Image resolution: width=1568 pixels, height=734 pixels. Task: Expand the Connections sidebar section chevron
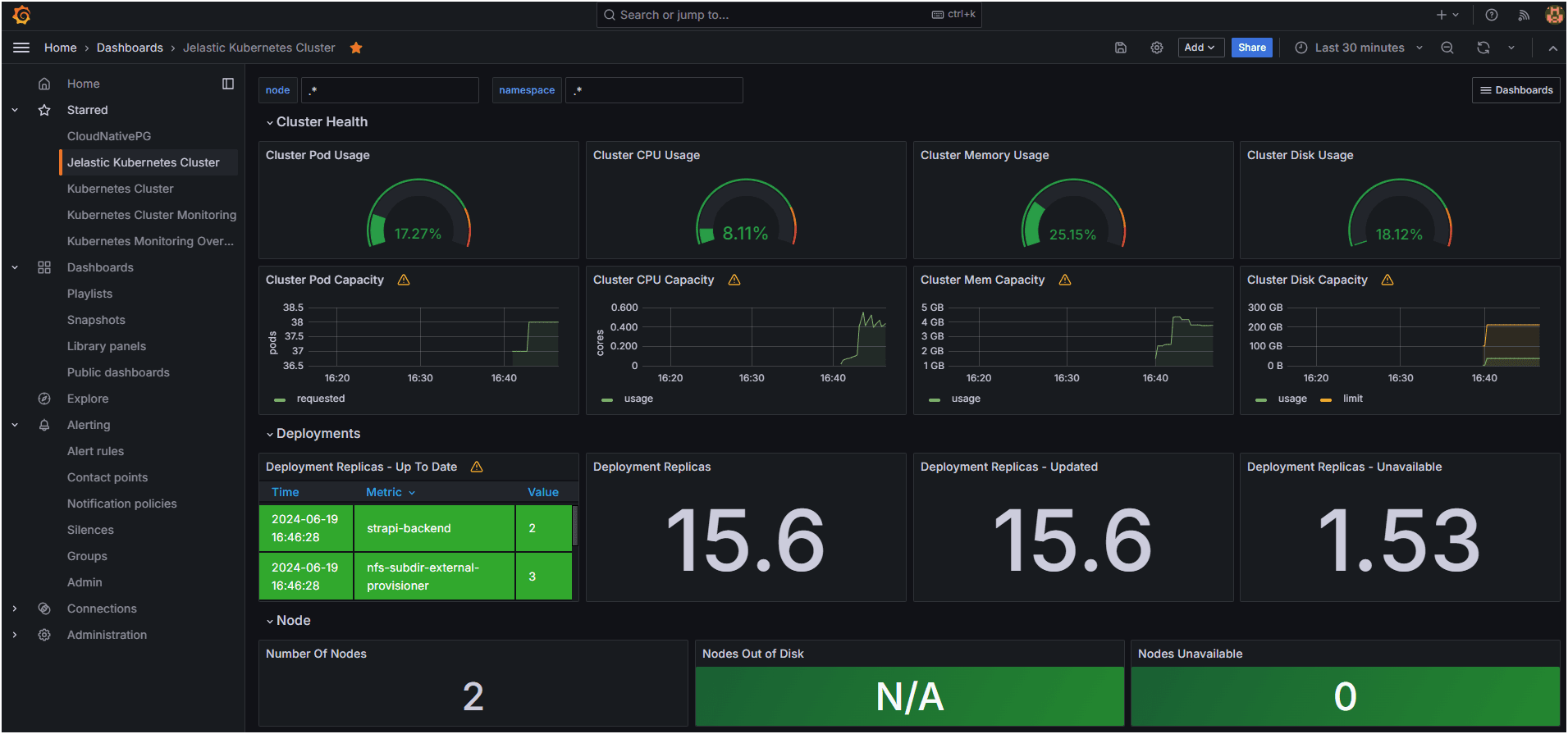click(15, 609)
